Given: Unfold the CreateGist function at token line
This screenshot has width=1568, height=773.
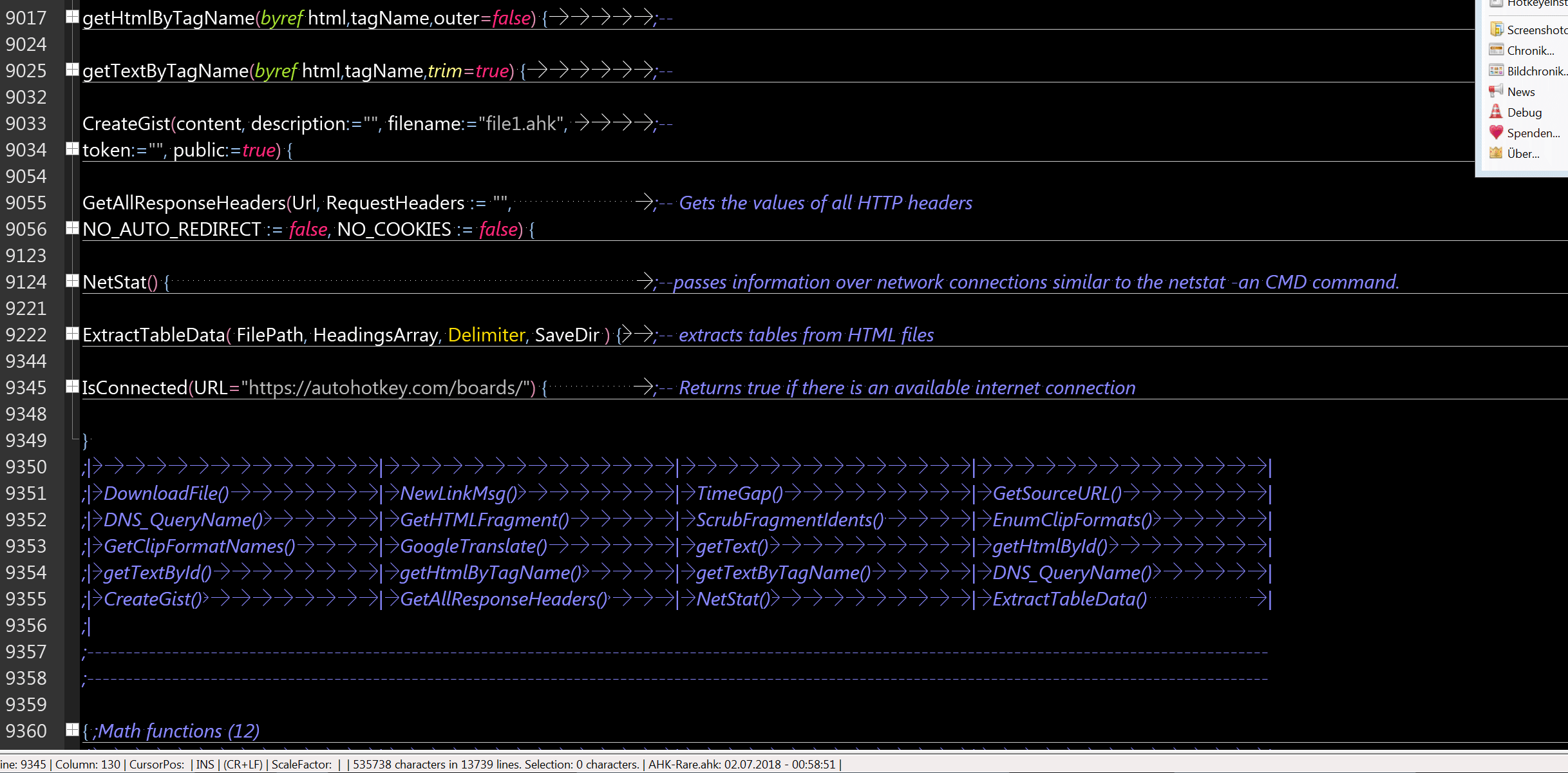Looking at the screenshot, I should tap(72, 149).
